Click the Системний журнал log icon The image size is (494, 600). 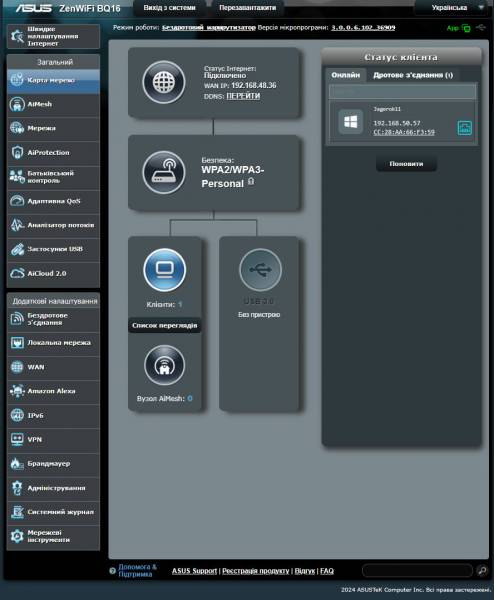pyautogui.click(x=17, y=512)
